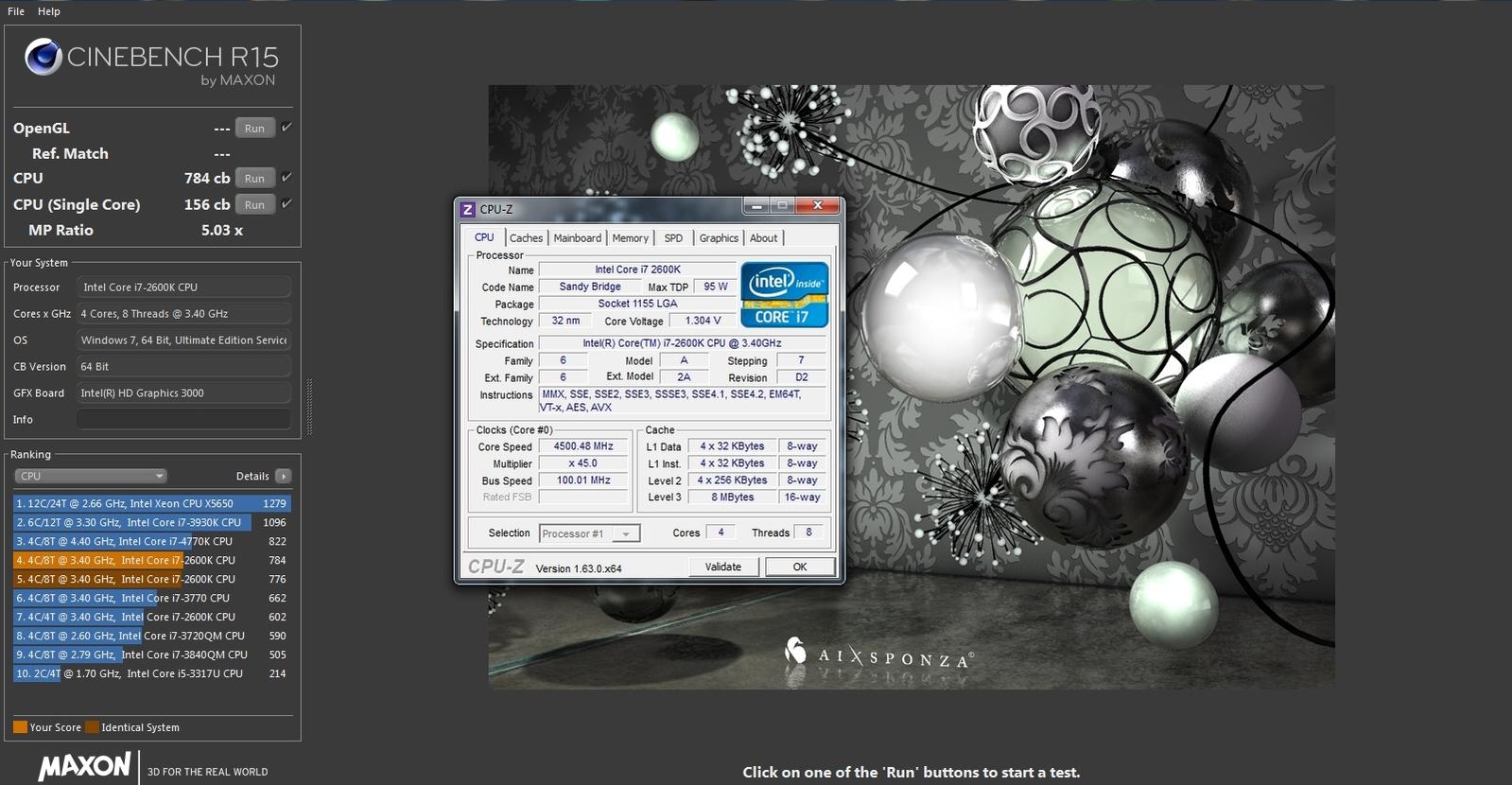Open the Help menu

coord(48,11)
